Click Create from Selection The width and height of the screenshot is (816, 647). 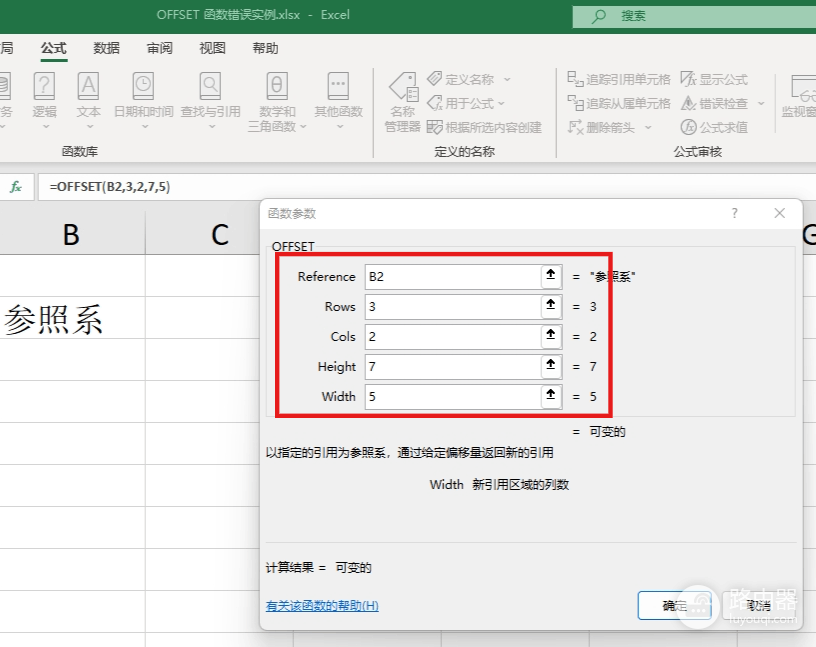[484, 127]
